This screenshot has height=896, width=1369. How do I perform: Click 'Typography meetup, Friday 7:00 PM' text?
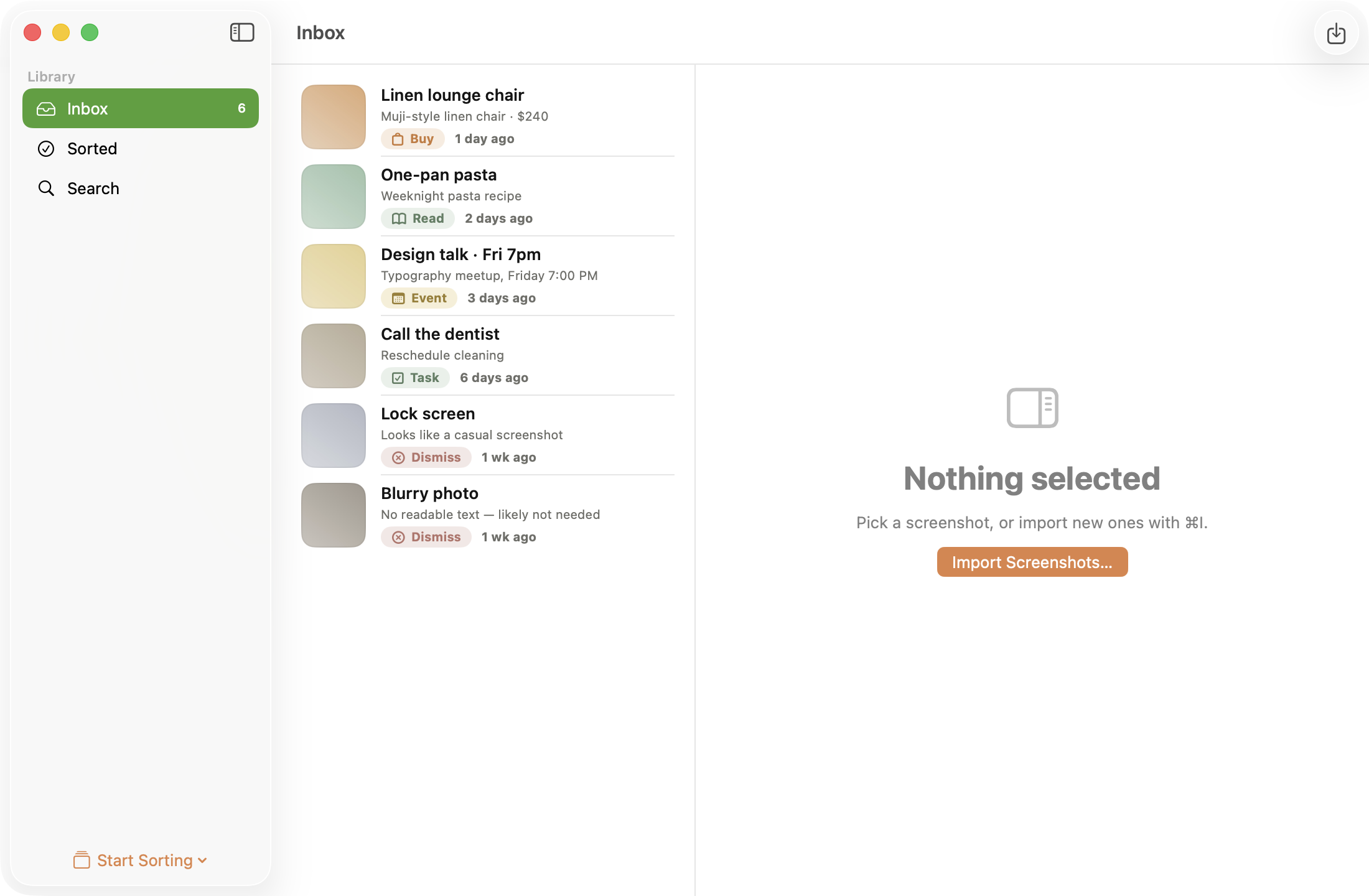tap(489, 276)
